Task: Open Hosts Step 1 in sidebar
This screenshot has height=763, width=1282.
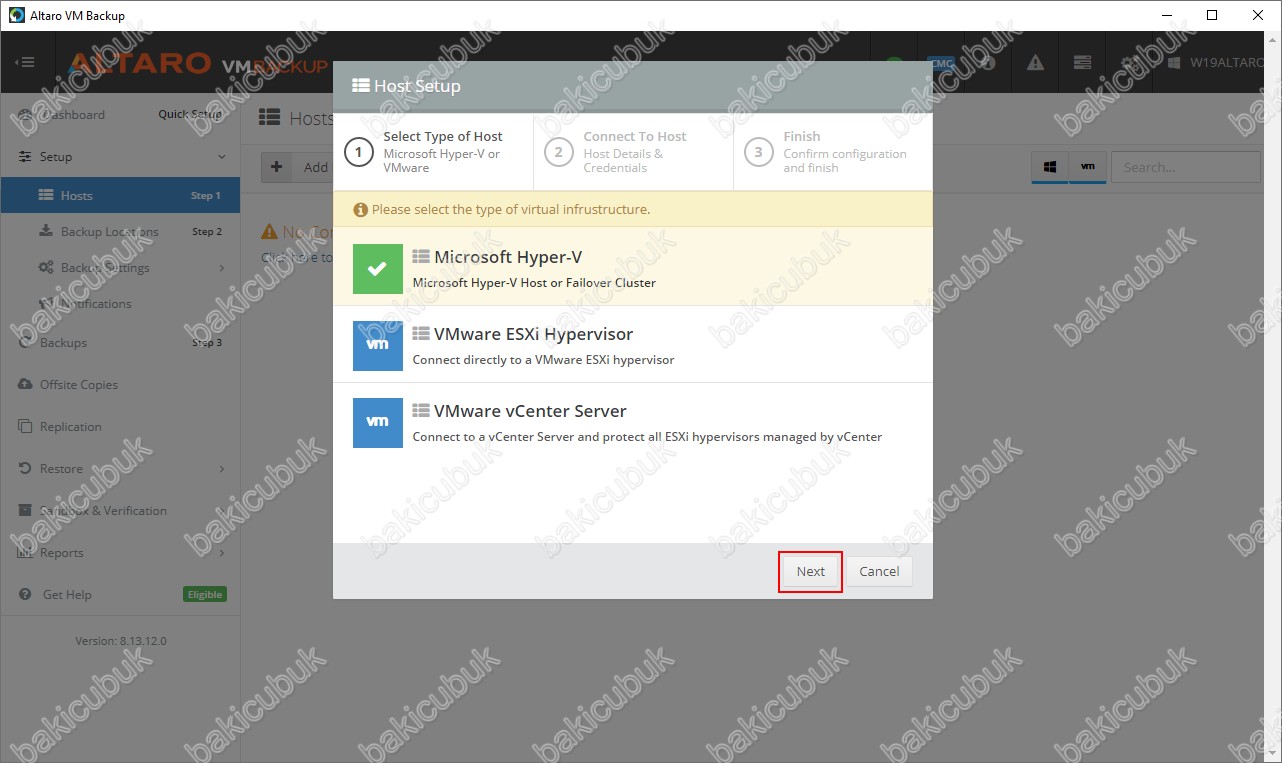Action: click(120, 195)
